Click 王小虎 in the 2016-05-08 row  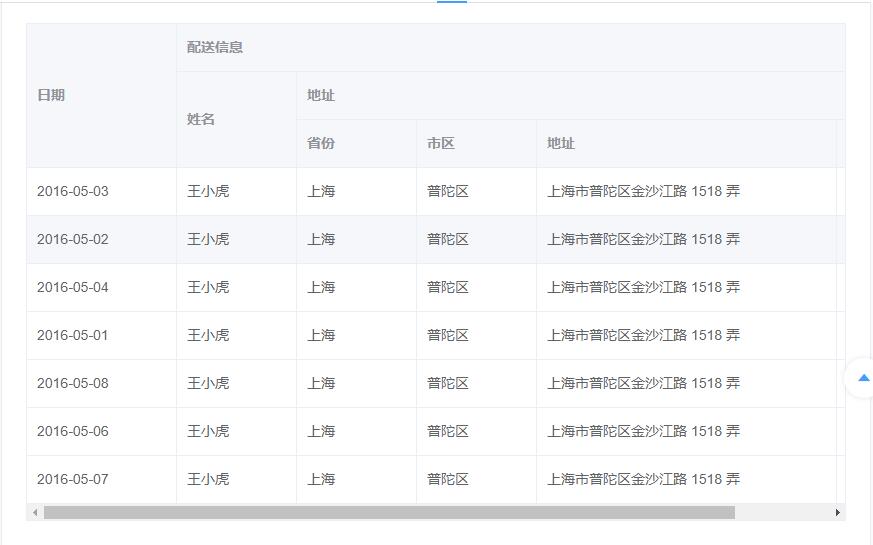[208, 383]
